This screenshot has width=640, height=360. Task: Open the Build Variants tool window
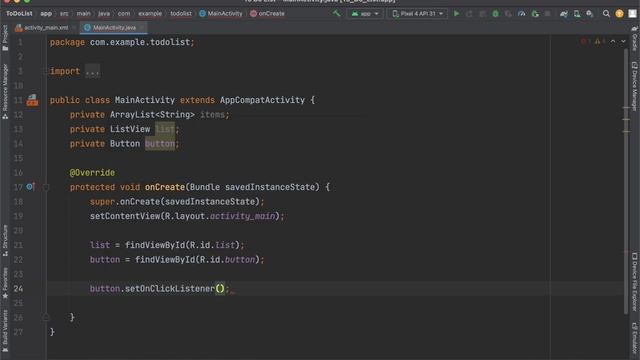pos(5,331)
